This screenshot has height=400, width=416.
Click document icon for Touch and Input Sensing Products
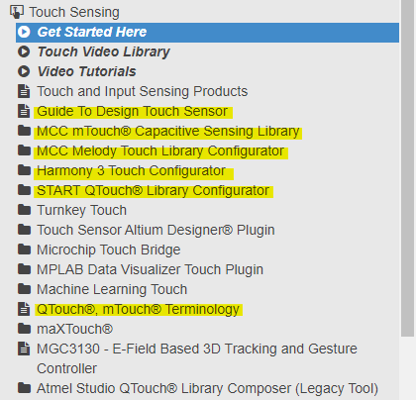[24, 91]
